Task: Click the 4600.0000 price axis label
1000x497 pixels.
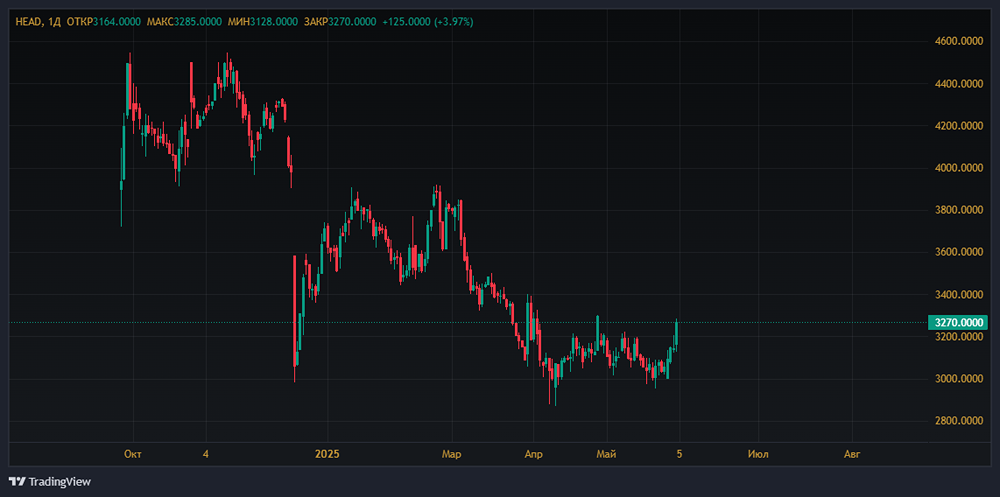Action: 956,41
